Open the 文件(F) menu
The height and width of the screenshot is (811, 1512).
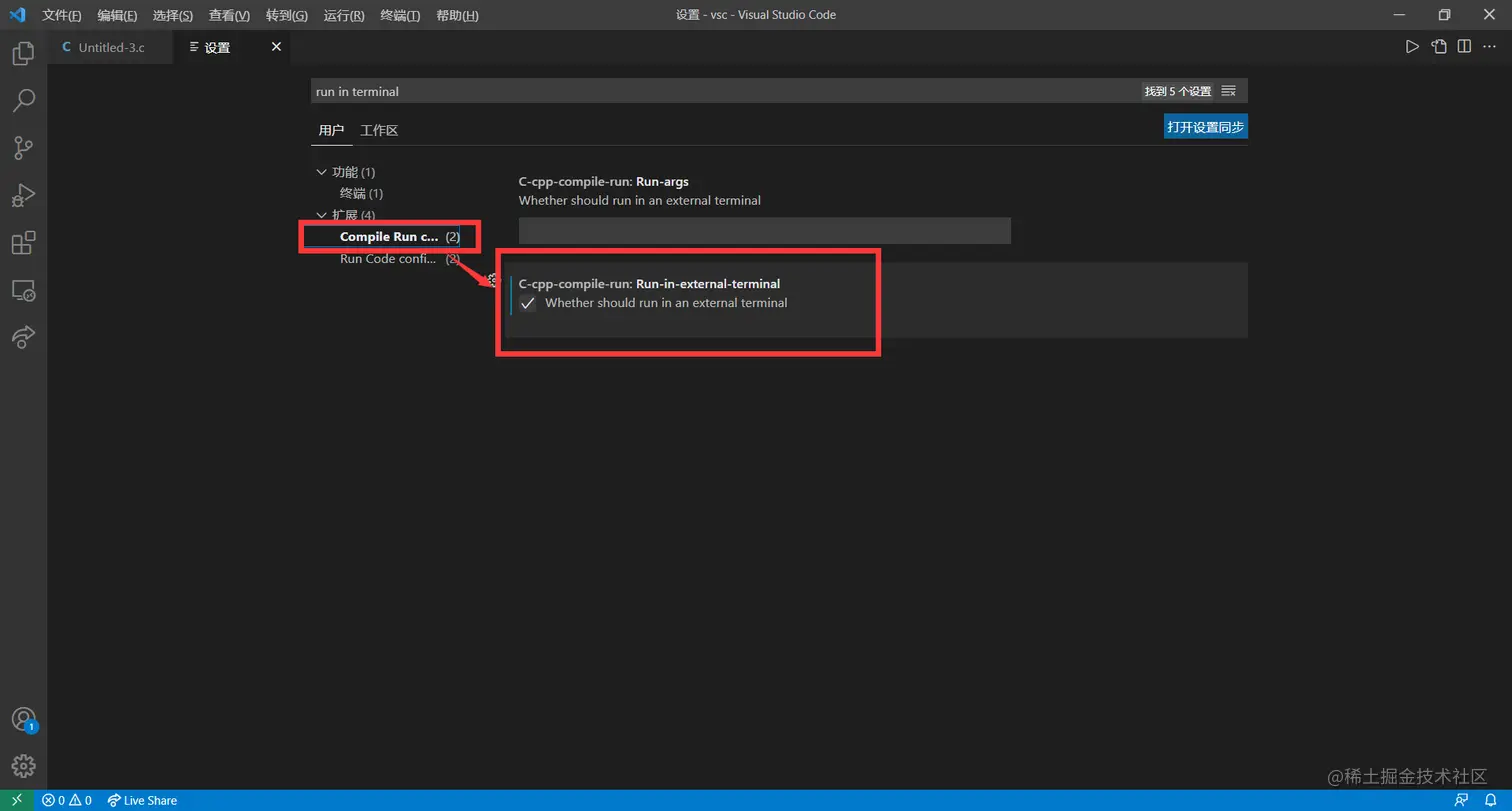pyautogui.click(x=62, y=15)
